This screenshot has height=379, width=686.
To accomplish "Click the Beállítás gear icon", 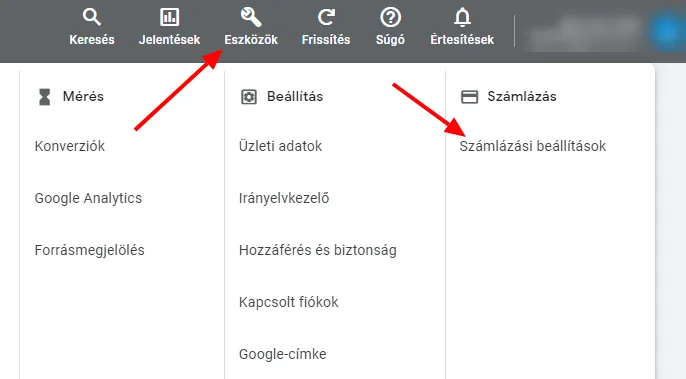I will click(249, 97).
